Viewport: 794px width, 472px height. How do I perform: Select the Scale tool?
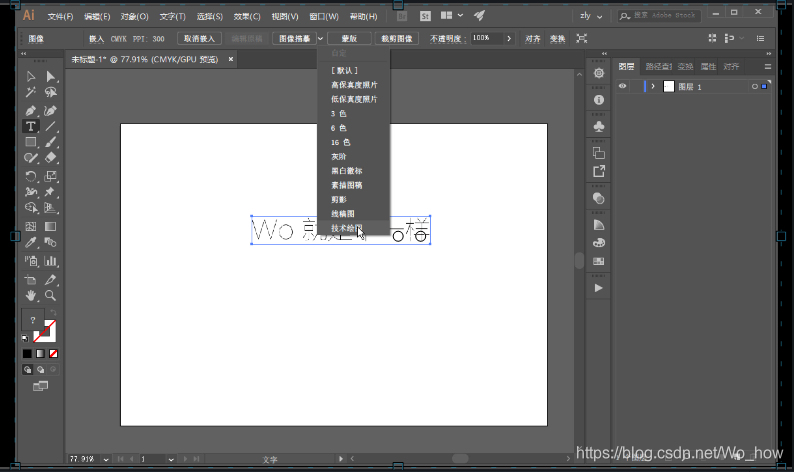coord(51,176)
